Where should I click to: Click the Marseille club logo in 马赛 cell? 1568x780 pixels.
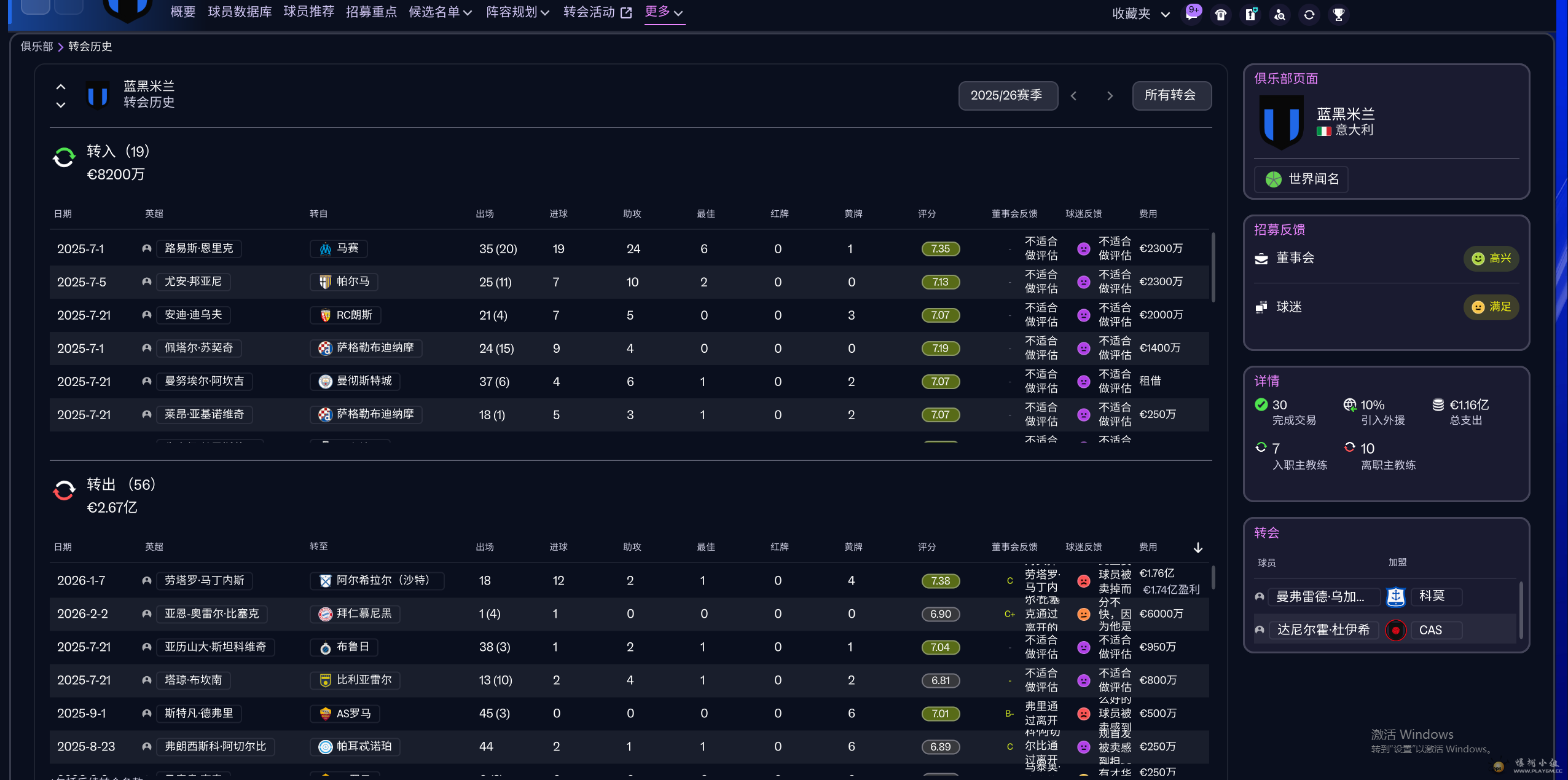[326, 249]
